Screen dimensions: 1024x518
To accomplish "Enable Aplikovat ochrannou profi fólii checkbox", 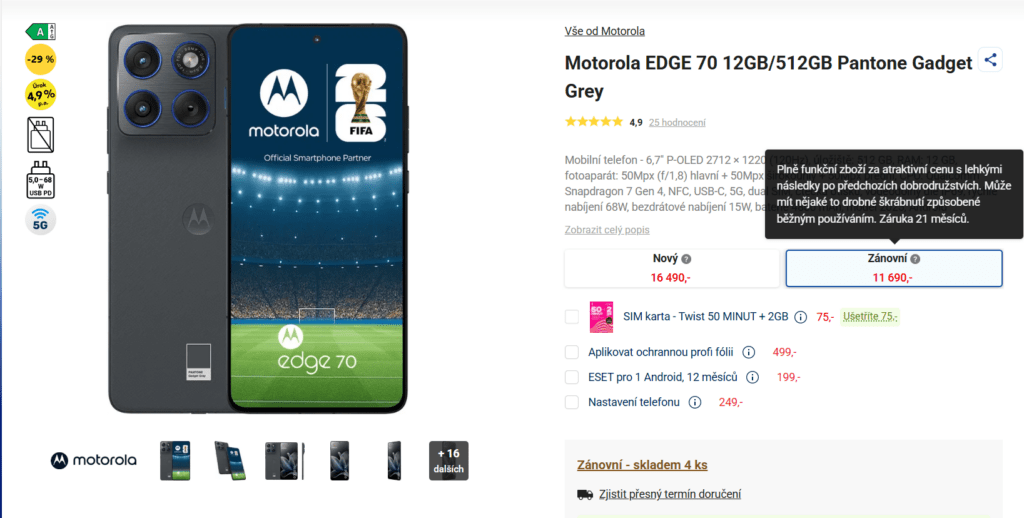I will tap(572, 352).
